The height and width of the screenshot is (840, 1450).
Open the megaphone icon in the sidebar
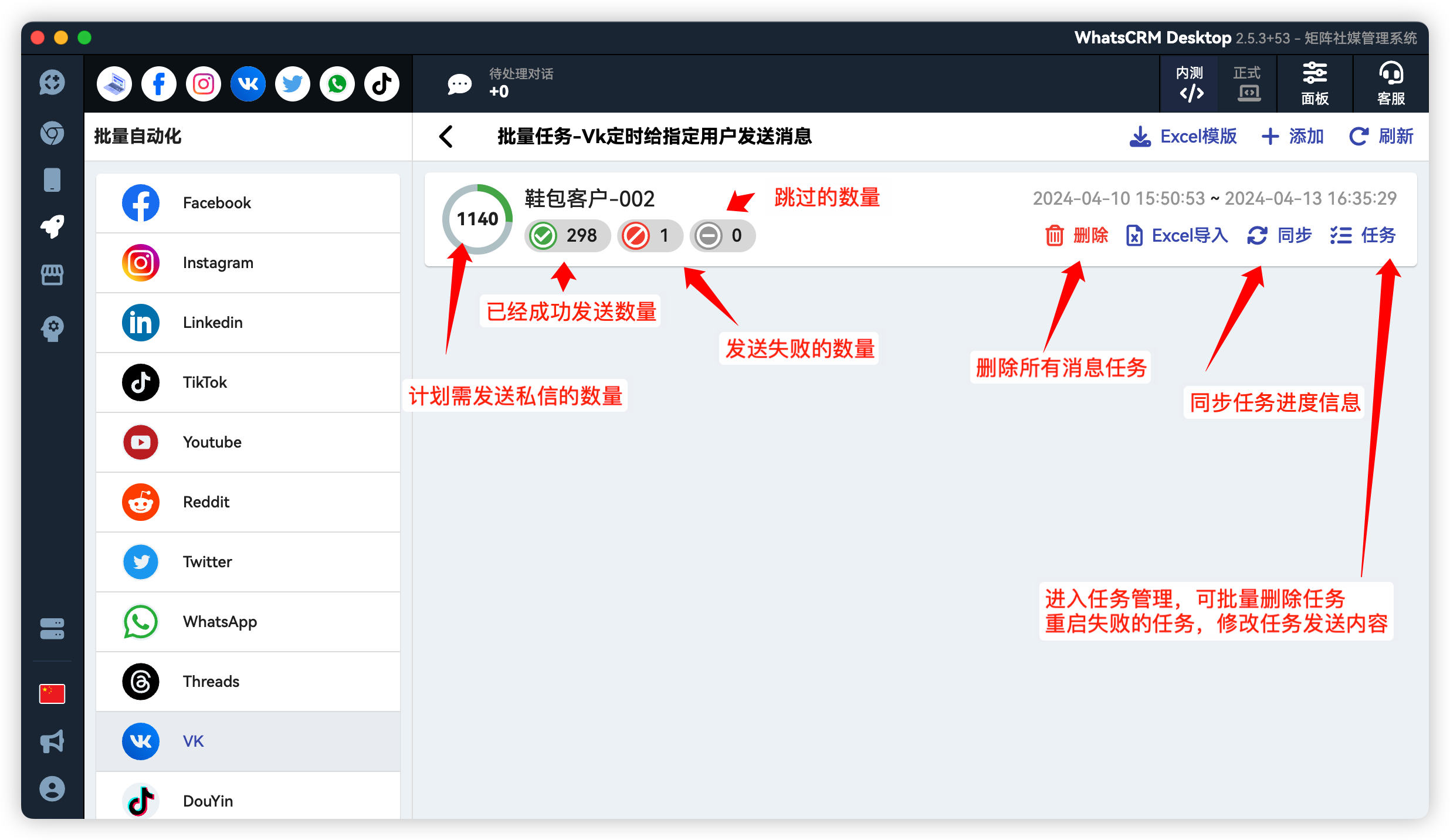(x=52, y=741)
